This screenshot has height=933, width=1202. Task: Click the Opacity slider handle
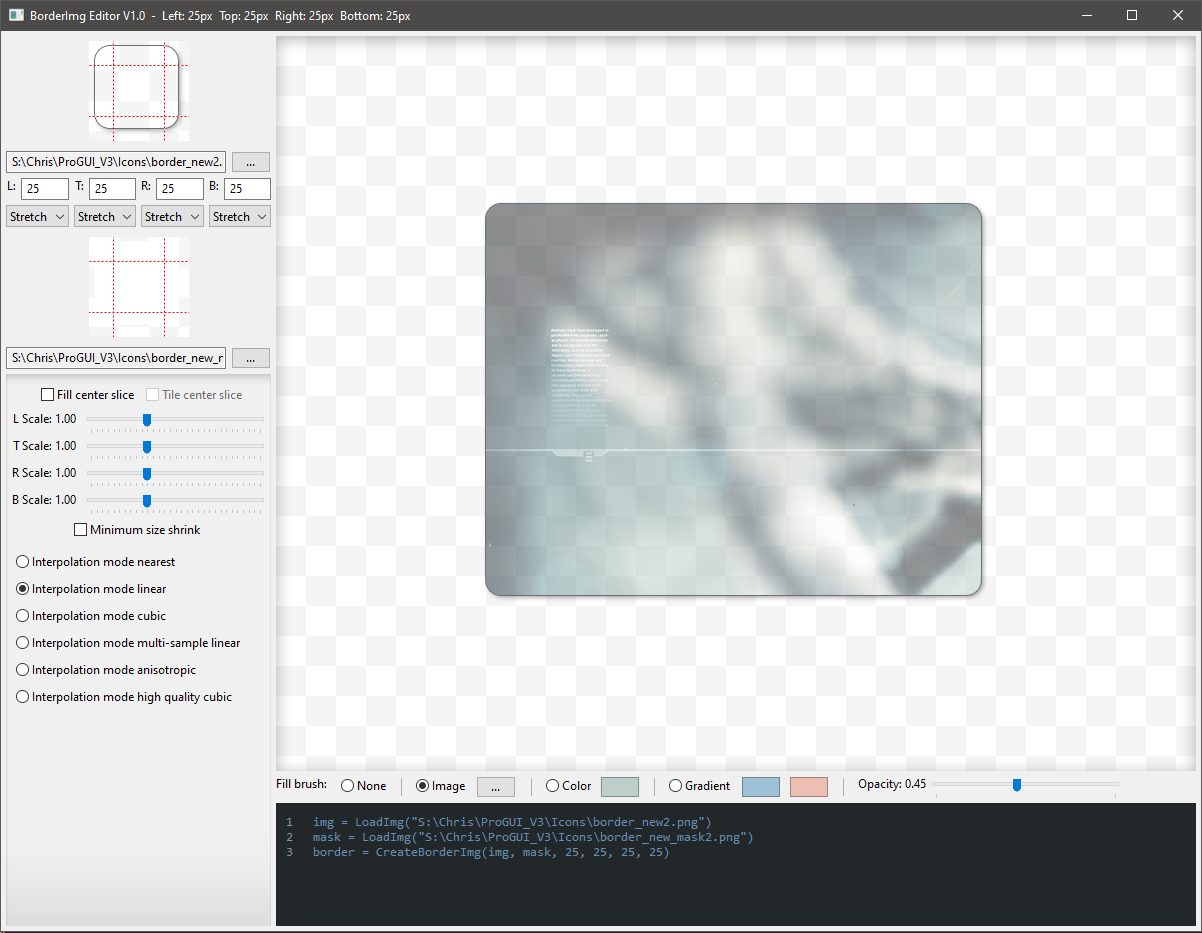click(x=1017, y=785)
